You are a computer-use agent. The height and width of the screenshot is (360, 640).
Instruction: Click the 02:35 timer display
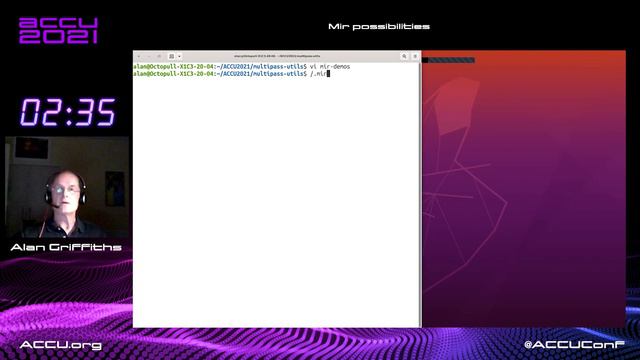click(x=68, y=112)
